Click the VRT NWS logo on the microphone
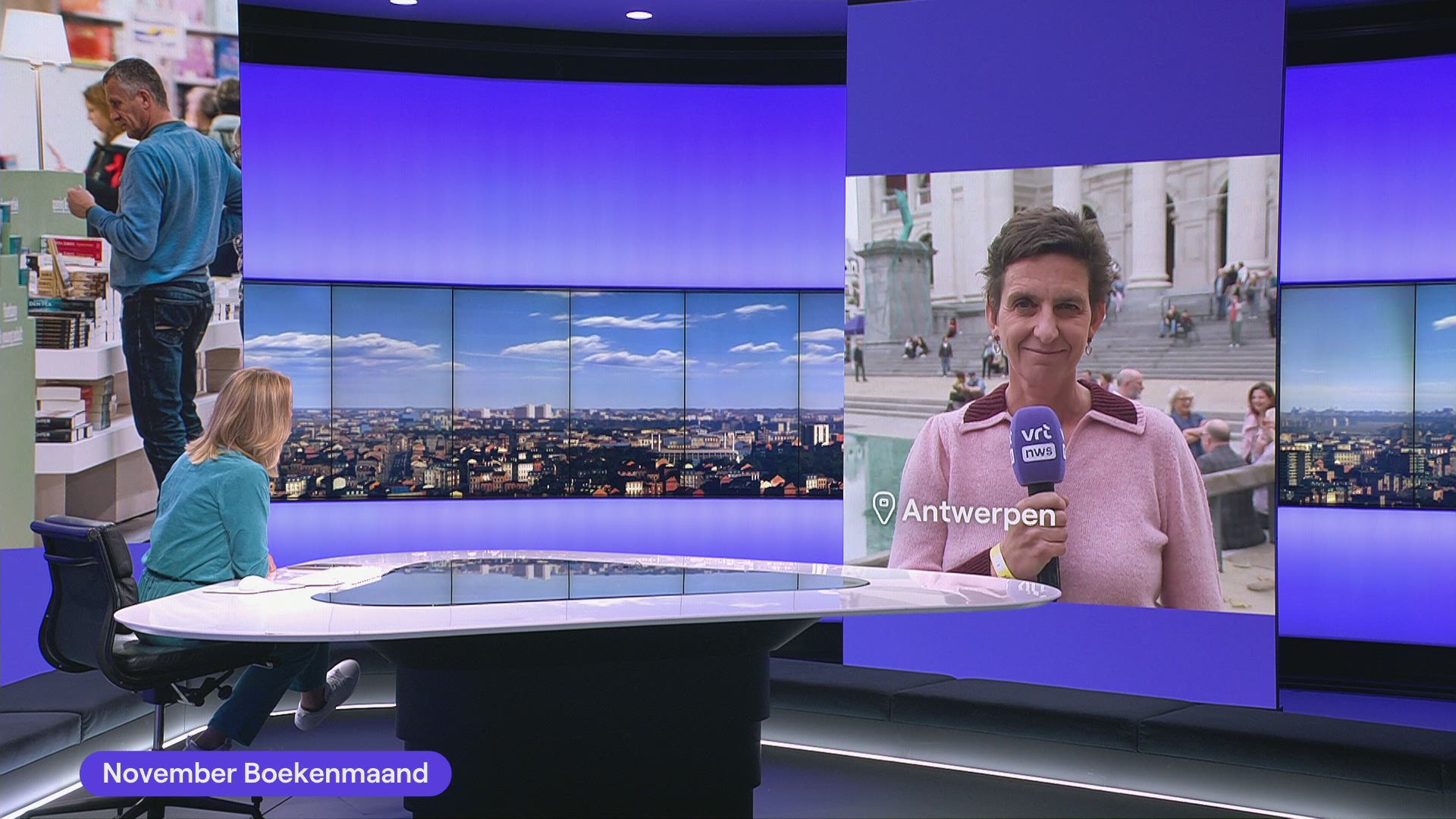Viewport: 1456px width, 819px height. pyautogui.click(x=1037, y=444)
